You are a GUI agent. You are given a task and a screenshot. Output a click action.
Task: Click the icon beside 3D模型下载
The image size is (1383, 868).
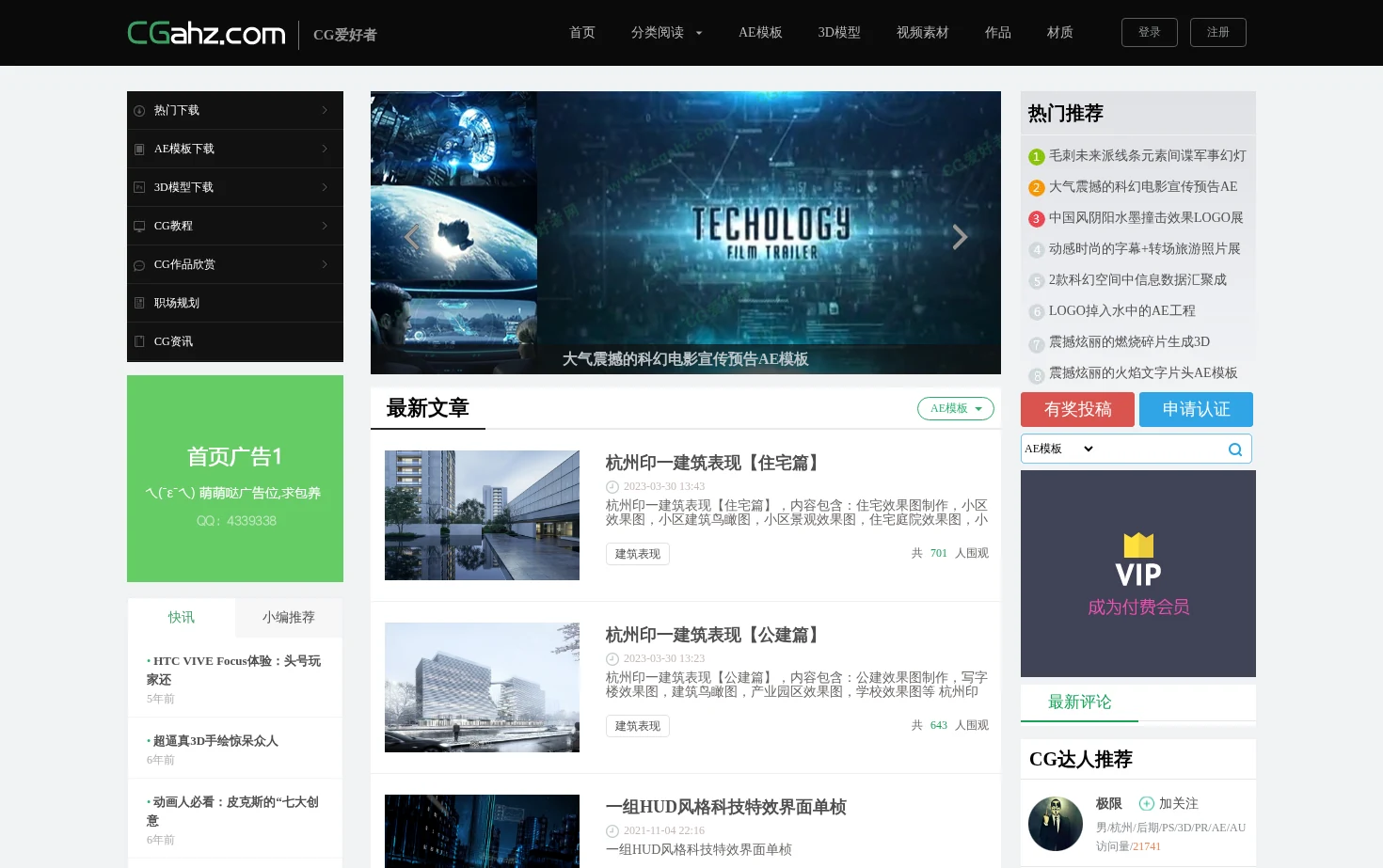(x=139, y=188)
